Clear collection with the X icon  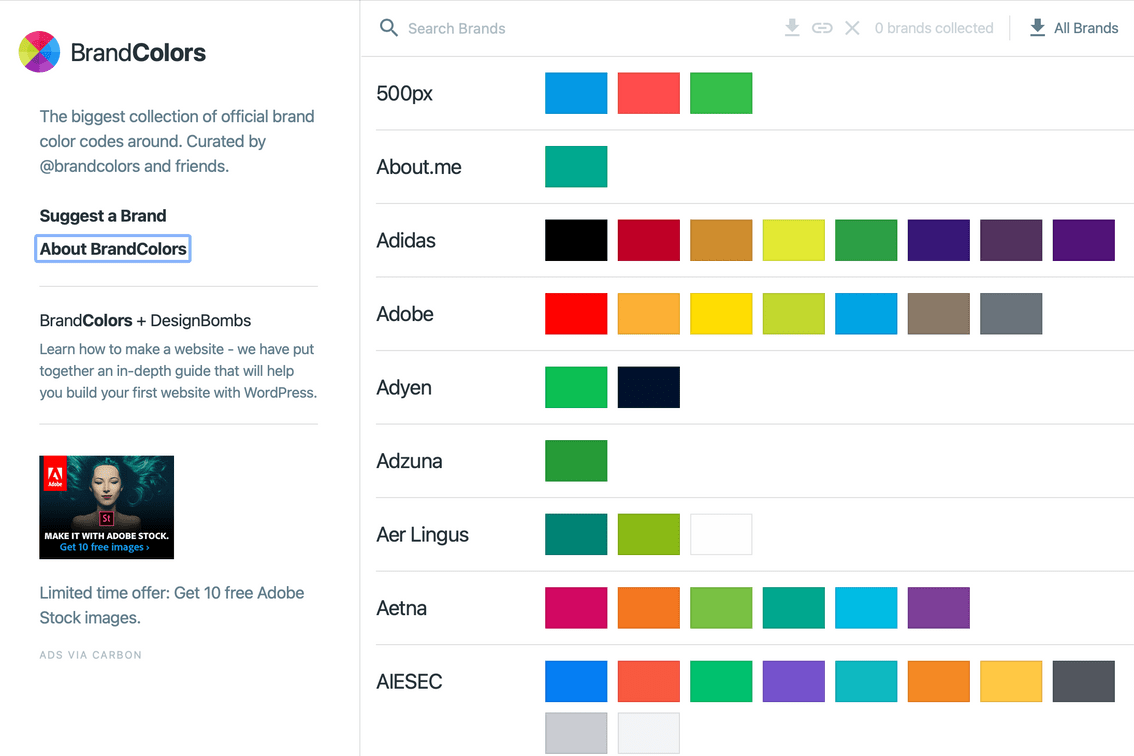pos(853,28)
